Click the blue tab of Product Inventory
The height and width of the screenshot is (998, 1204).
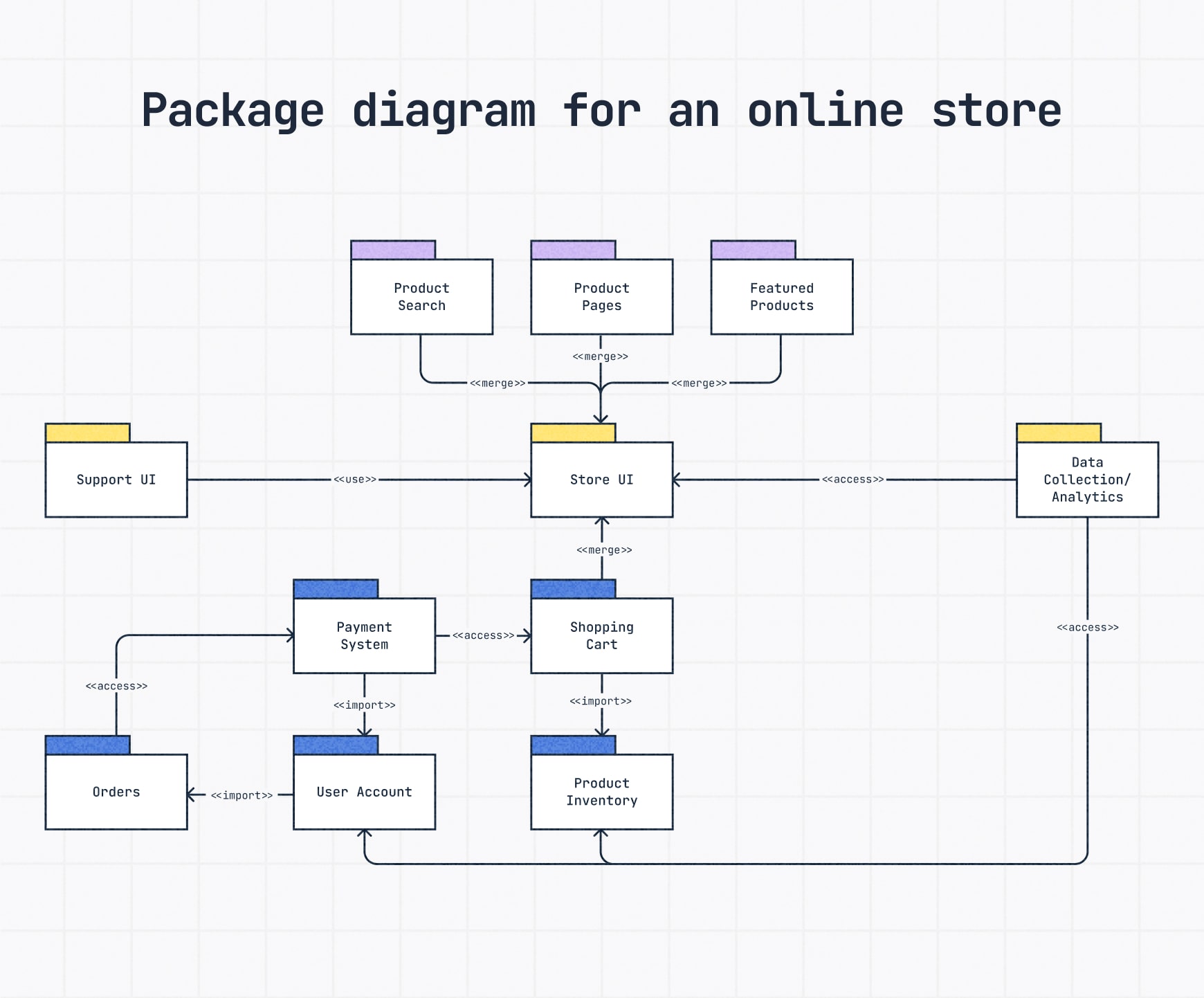[x=573, y=745]
